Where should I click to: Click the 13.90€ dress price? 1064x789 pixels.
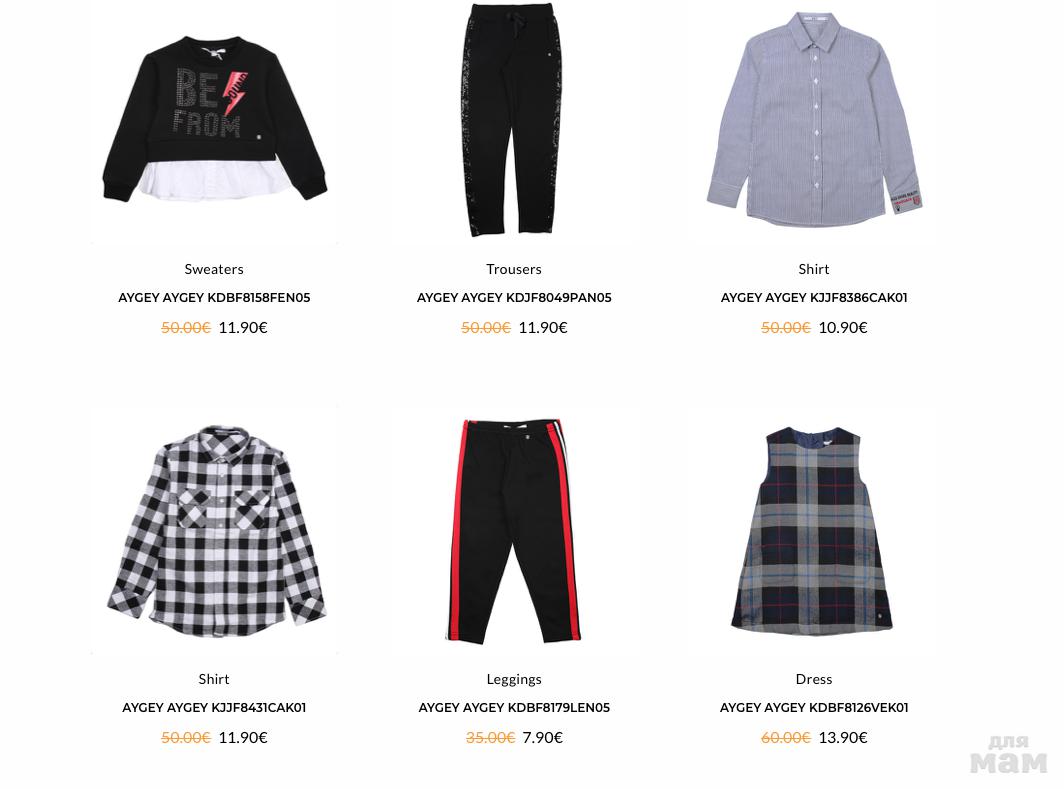[843, 737]
